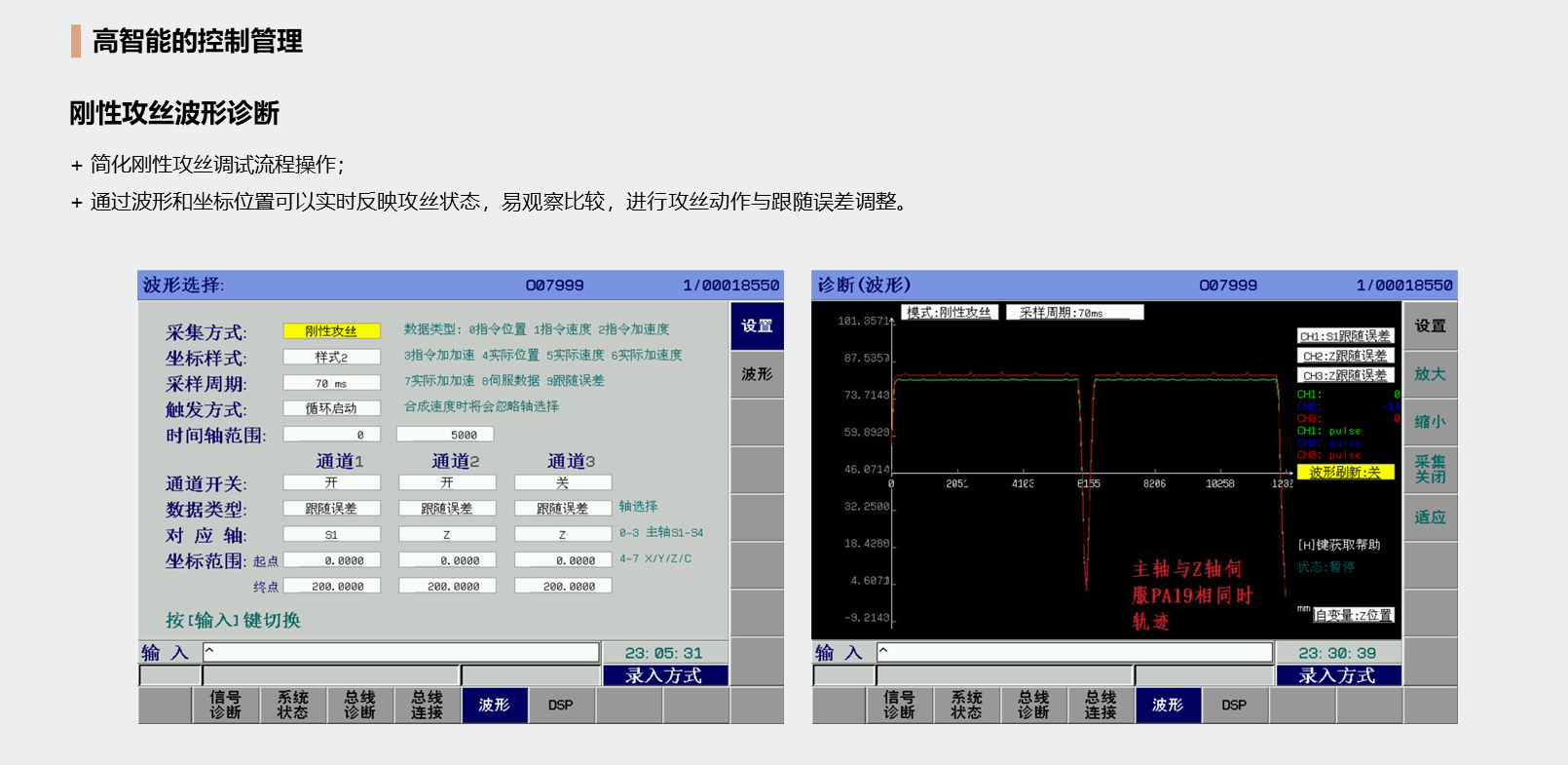Viewport: 1568px width, 765px height.
Task: Select the 坐标样式 field showing 样式2
Action: [x=331, y=358]
